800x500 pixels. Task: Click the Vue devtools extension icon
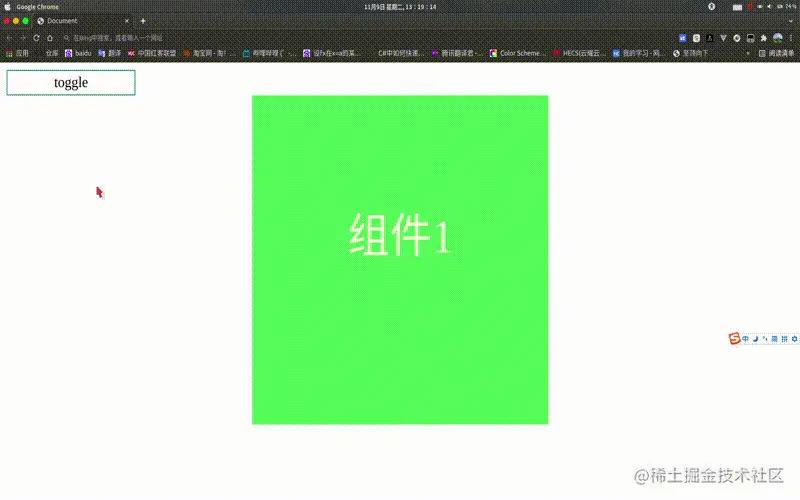723,38
